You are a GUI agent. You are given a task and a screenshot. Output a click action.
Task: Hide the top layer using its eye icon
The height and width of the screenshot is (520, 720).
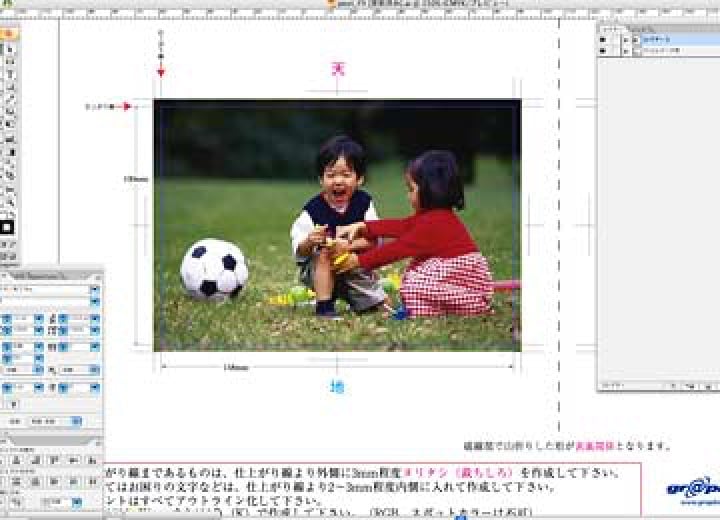click(603, 39)
